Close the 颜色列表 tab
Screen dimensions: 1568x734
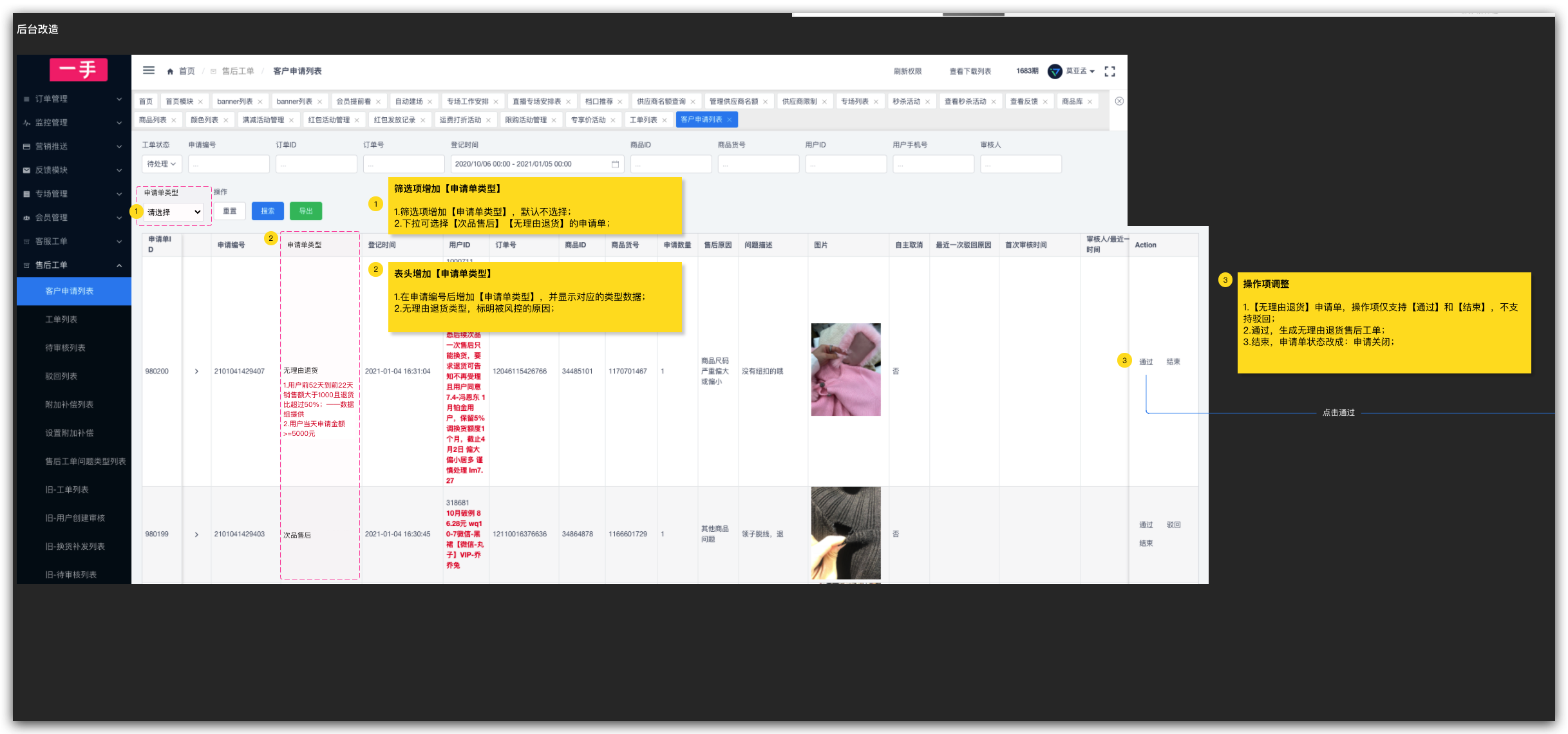click(225, 120)
